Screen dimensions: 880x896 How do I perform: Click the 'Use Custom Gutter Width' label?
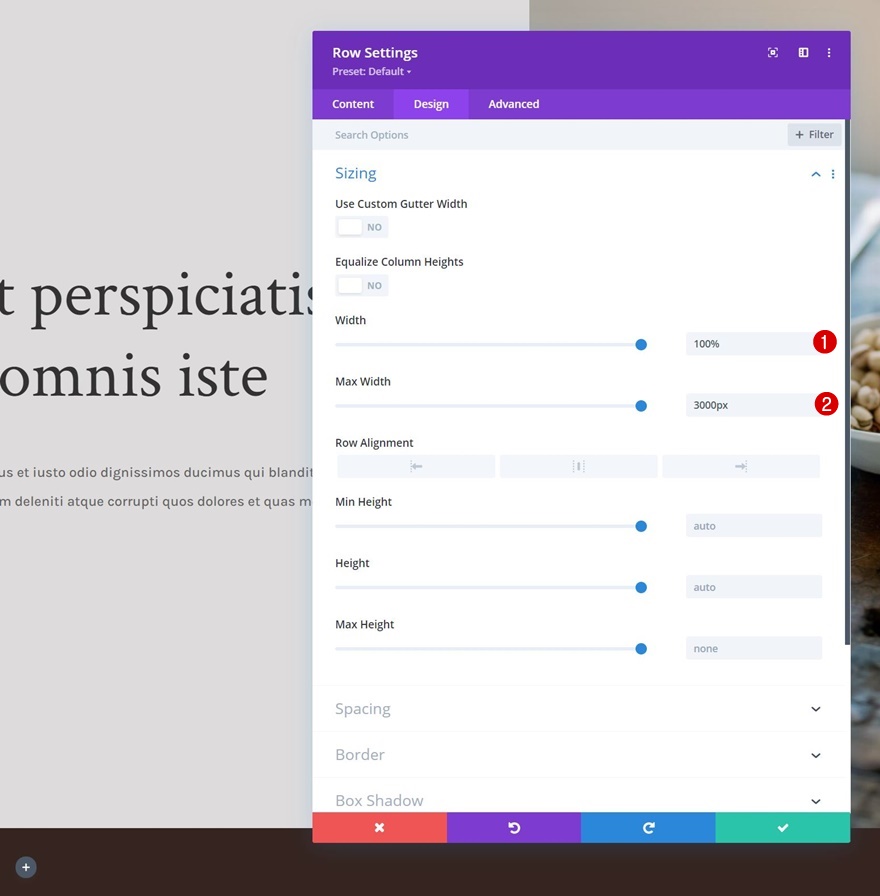(401, 204)
